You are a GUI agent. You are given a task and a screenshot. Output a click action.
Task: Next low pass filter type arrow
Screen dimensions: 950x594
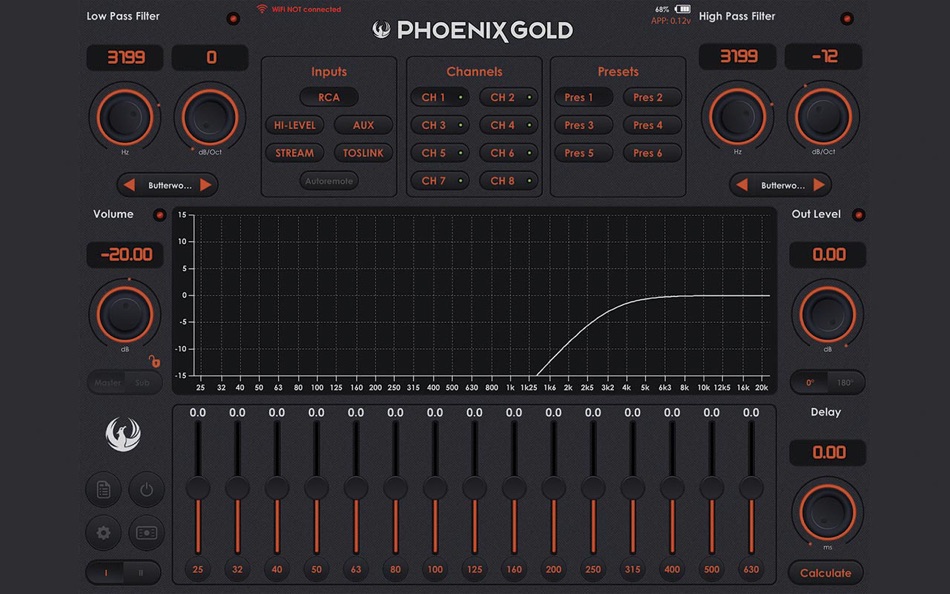pos(205,185)
